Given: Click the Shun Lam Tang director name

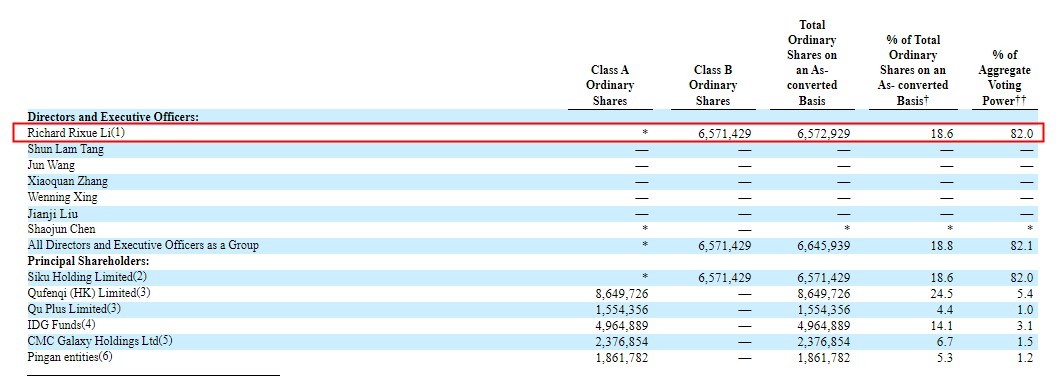Looking at the screenshot, I should click(65, 149).
